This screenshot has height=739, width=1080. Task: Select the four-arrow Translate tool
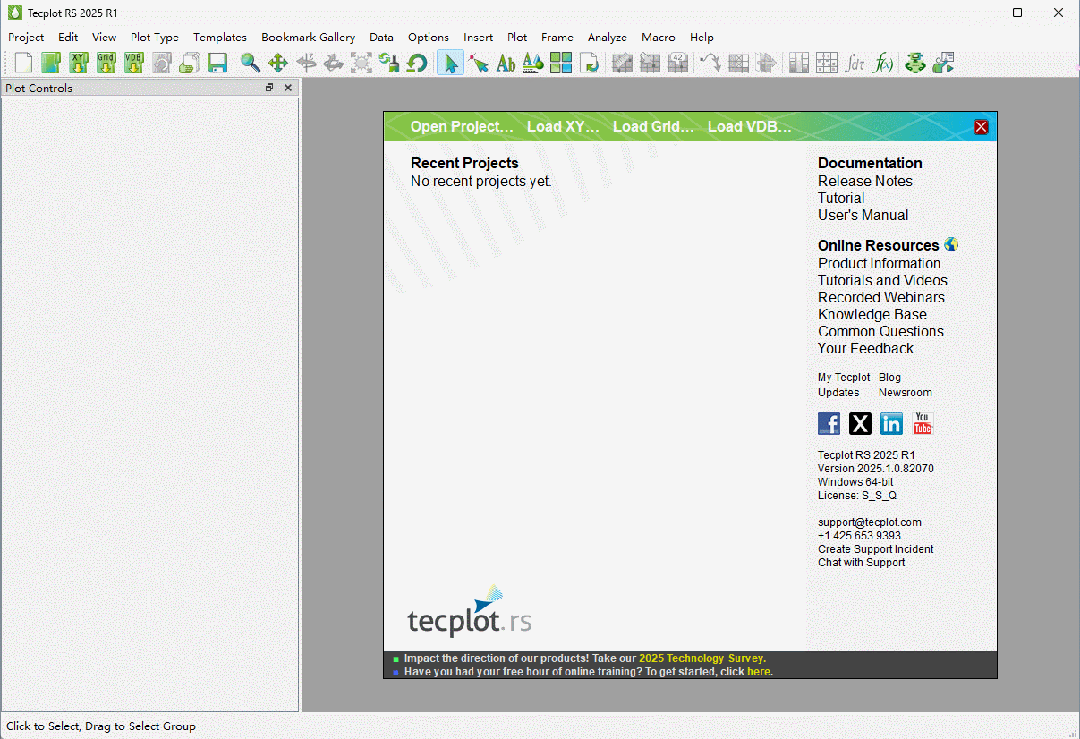(278, 63)
